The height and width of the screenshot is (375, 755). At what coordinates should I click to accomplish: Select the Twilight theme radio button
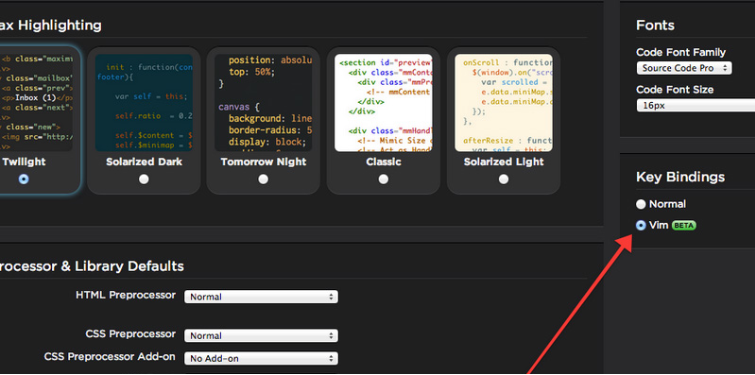click(23, 179)
